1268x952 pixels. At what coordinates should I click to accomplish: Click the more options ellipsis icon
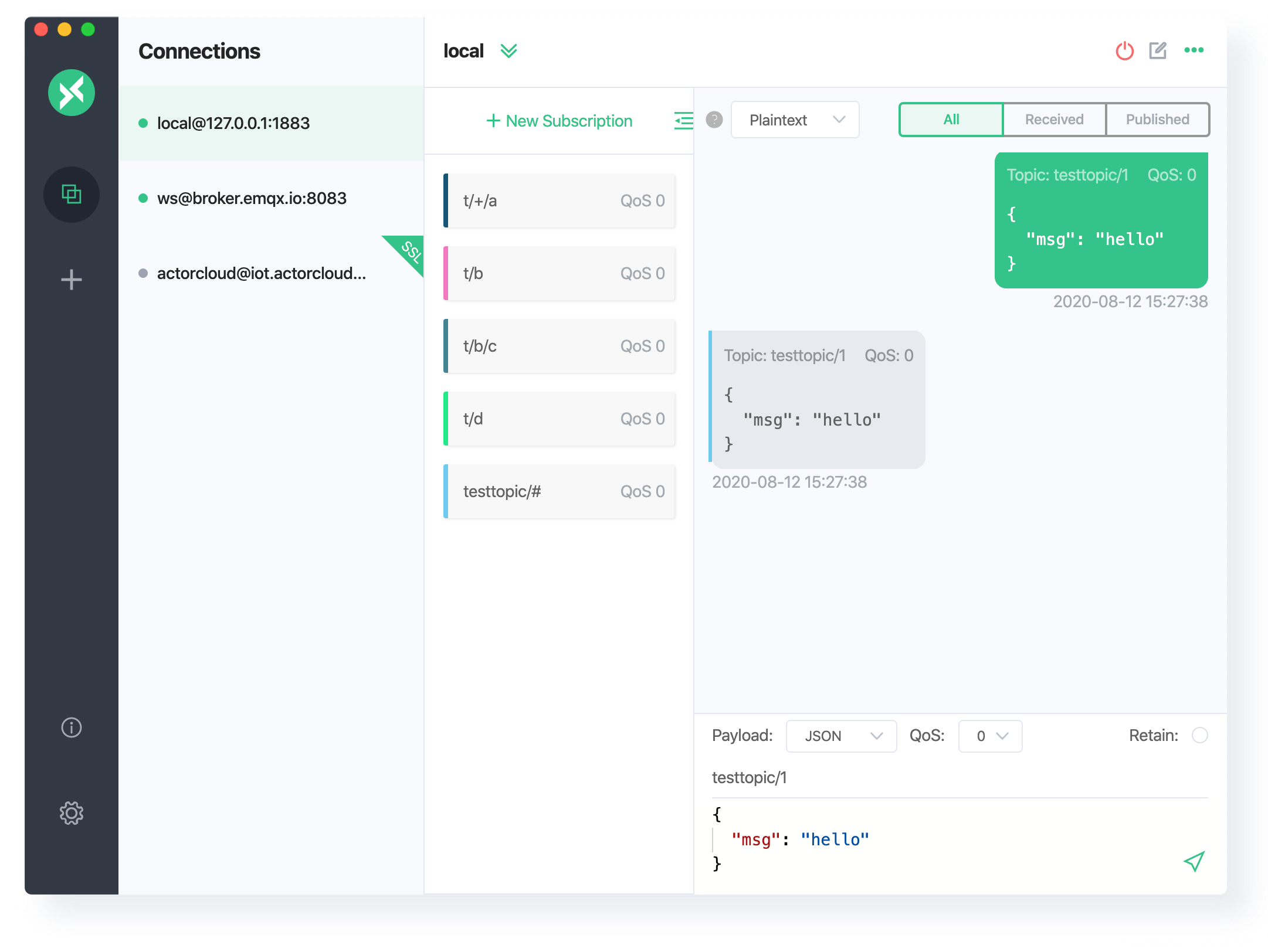(1193, 51)
